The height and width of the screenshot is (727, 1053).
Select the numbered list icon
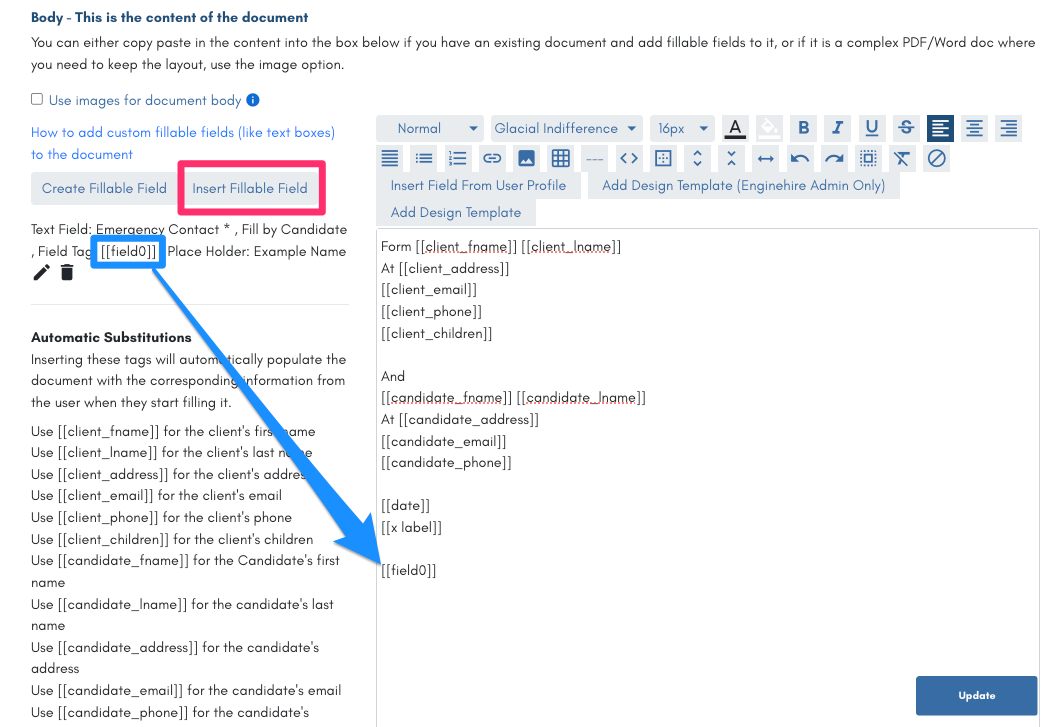458,158
